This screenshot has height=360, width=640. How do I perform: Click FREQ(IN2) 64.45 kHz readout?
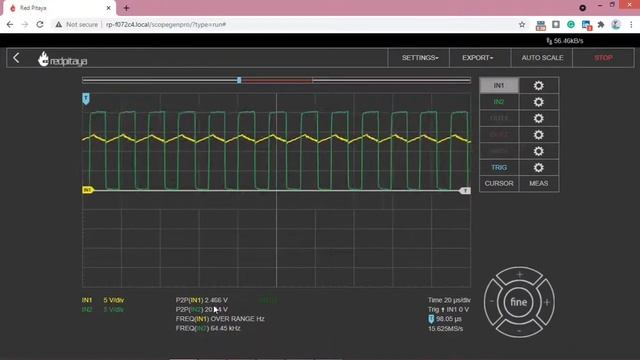click(208, 328)
